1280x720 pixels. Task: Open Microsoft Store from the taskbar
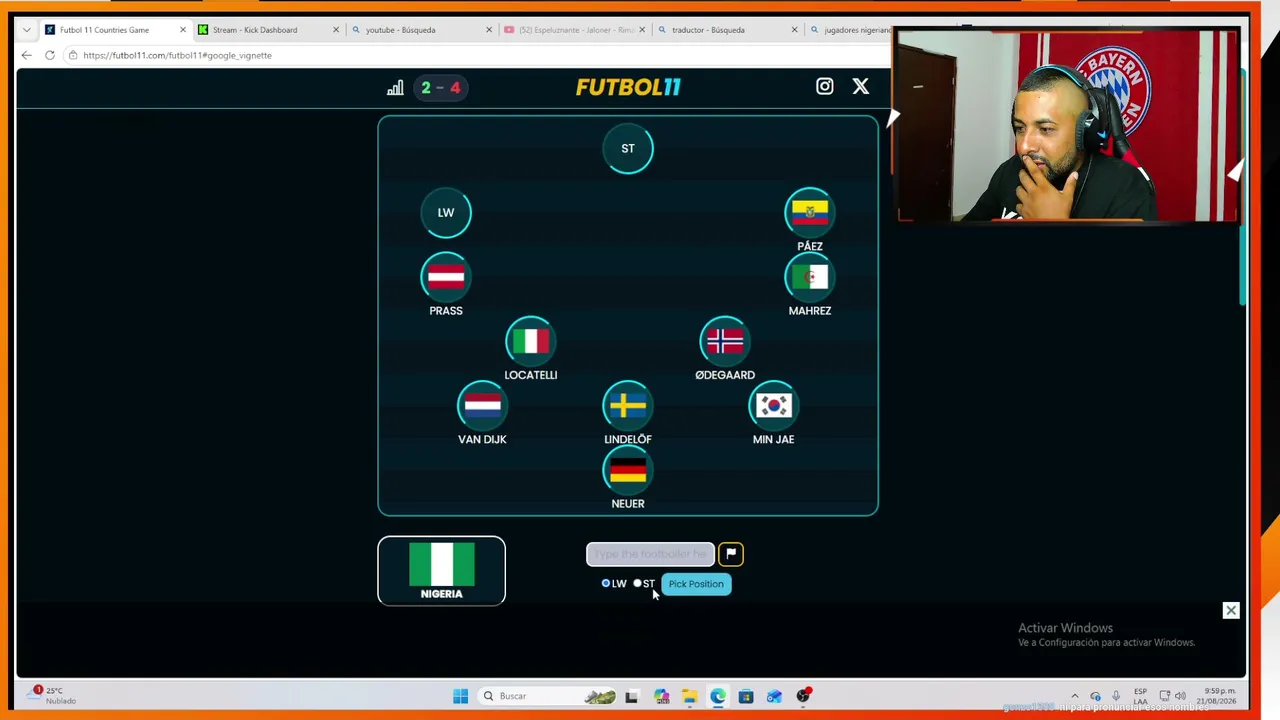pyautogui.click(x=746, y=696)
